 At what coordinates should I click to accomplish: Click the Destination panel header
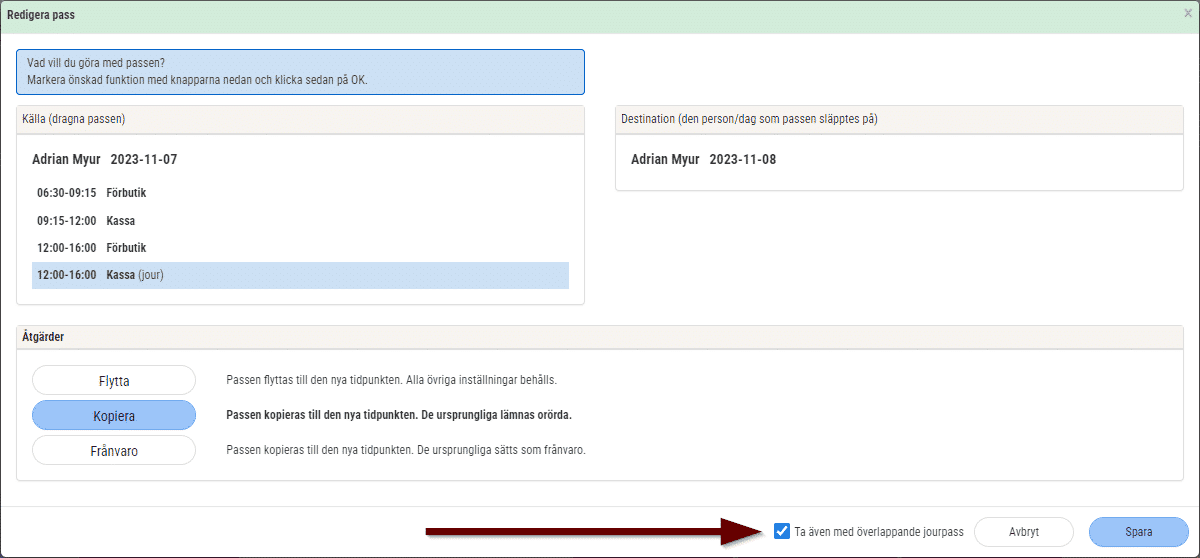[899, 119]
